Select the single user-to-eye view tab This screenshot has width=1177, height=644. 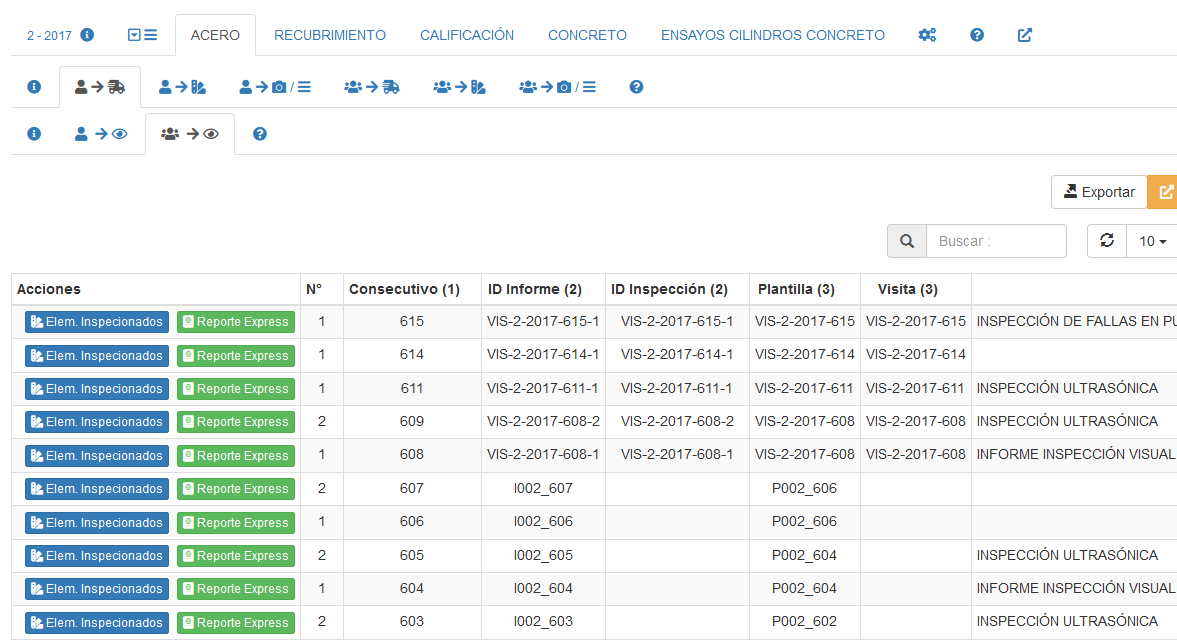(101, 134)
